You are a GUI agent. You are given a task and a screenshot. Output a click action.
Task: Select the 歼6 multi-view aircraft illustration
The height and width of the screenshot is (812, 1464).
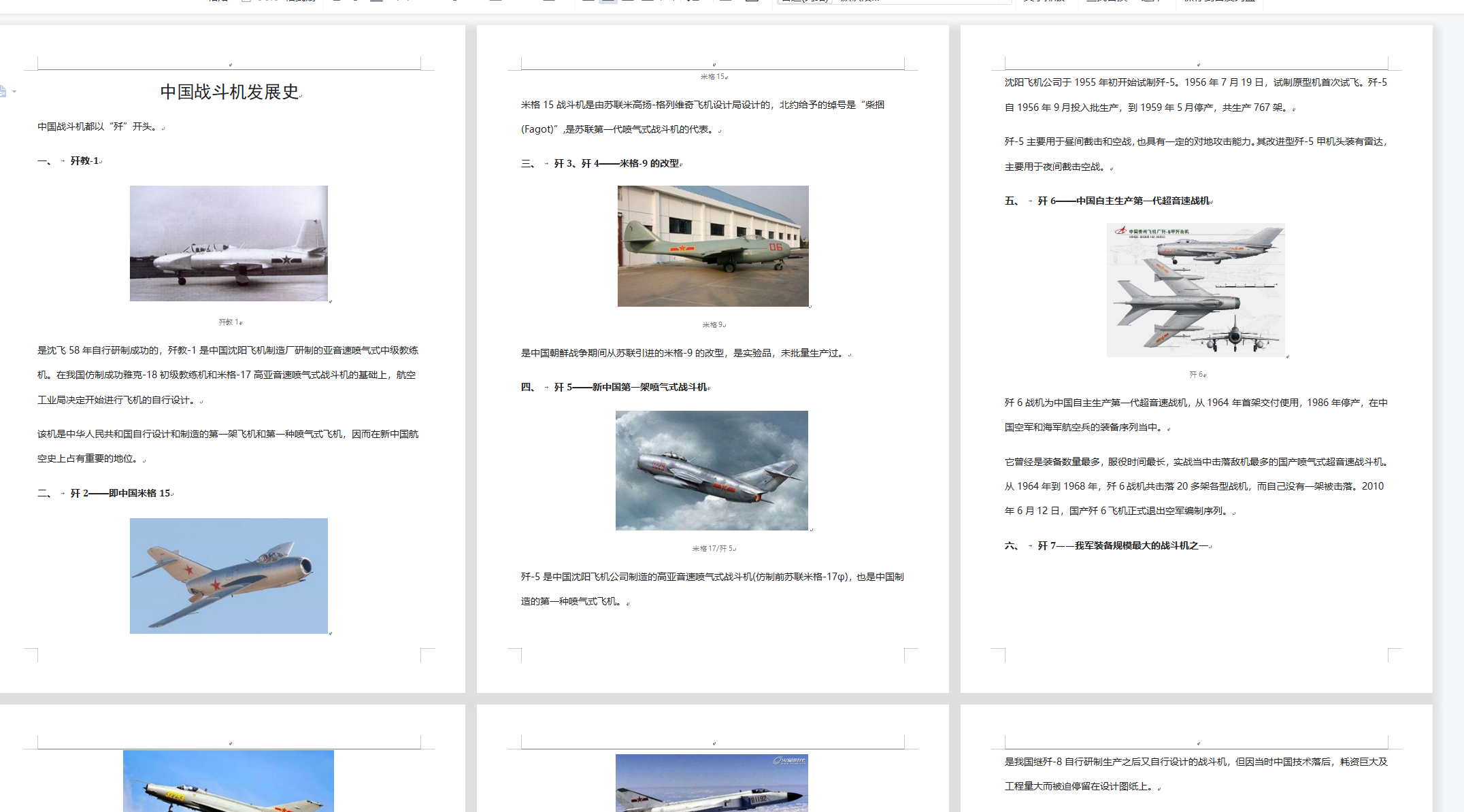coord(1195,290)
